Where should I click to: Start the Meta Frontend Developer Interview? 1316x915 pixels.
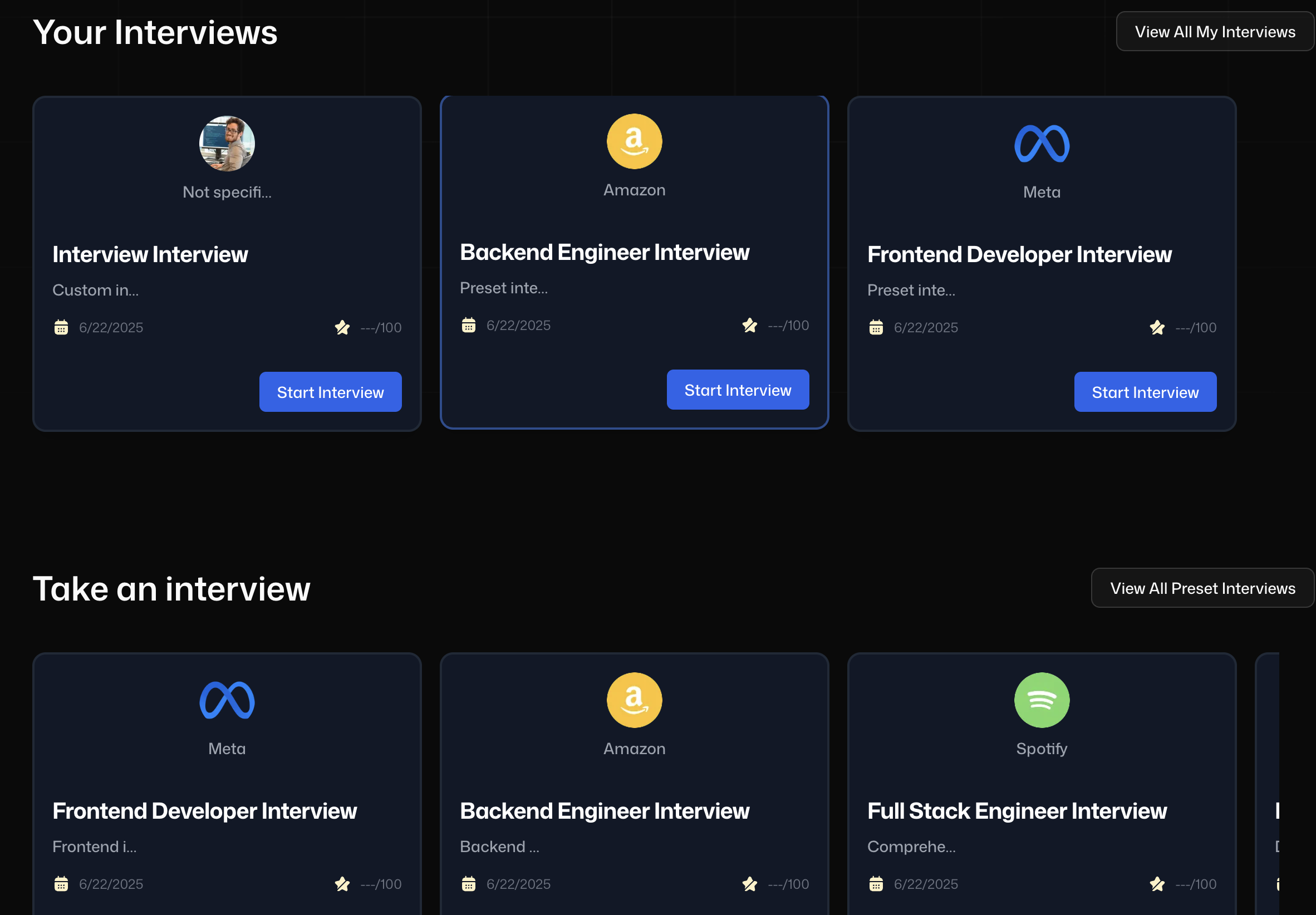click(1145, 392)
